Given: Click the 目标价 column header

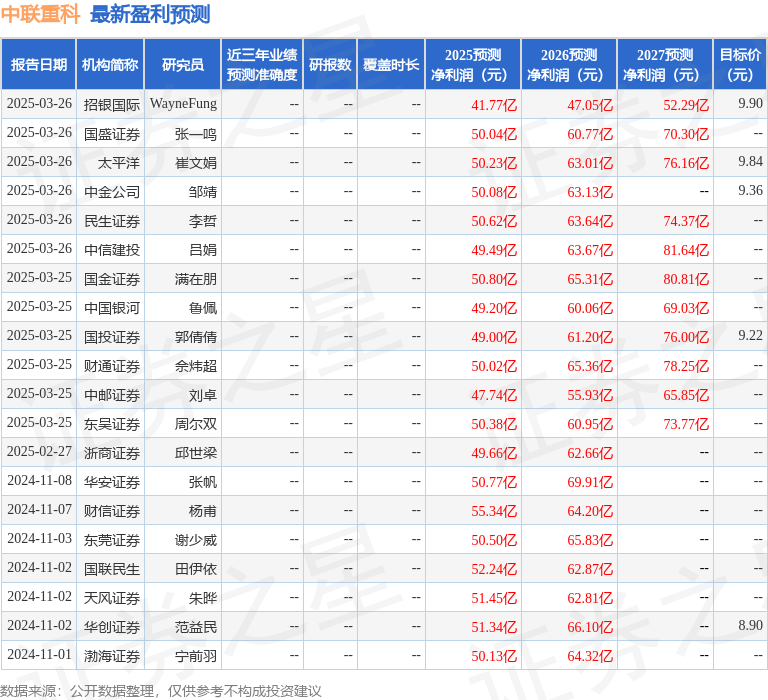Looking at the screenshot, I should [740, 65].
